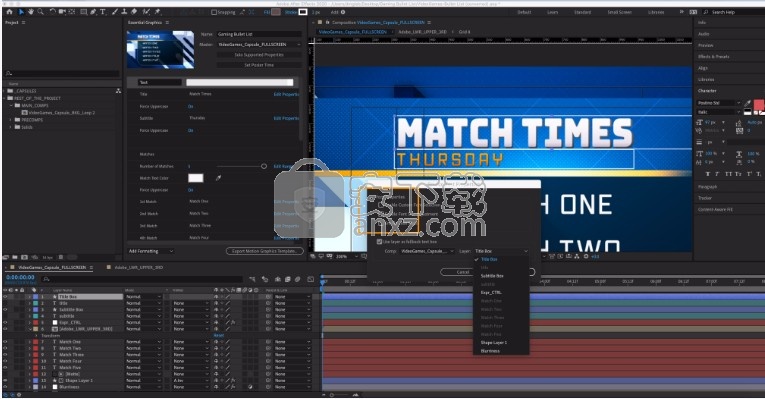Adjust the Number of Matches slider
Image resolution: width=765 pixels, height=399 pixels.
264,166
